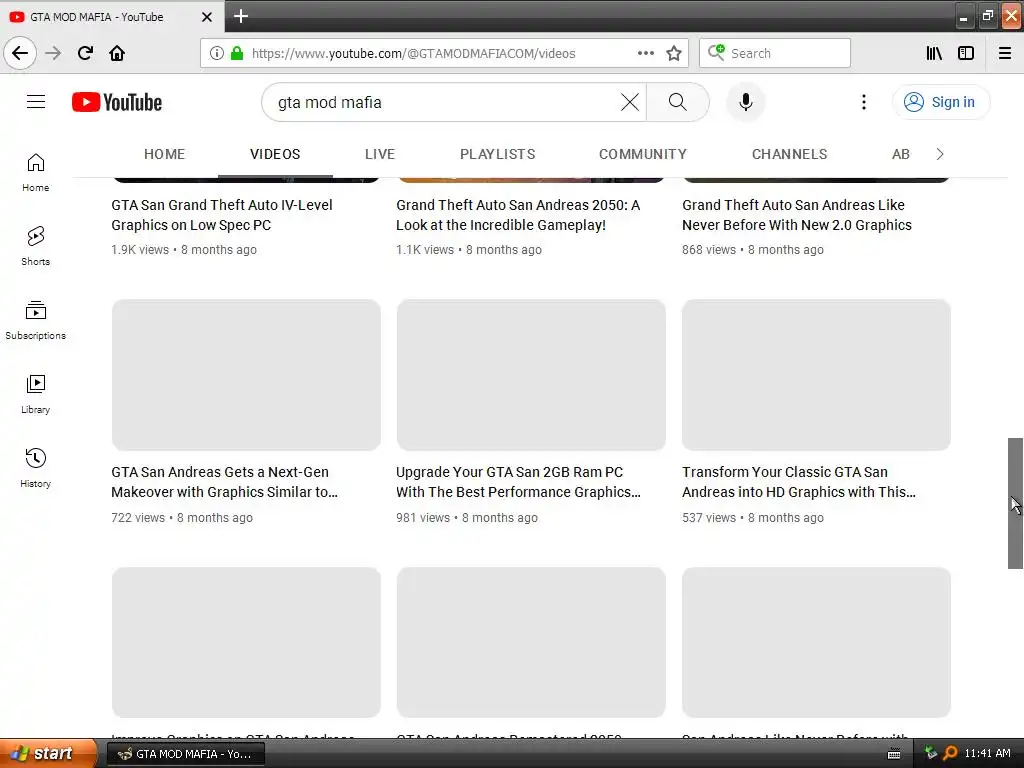Screen dimensions: 1024x768
Task: Click the YouTube logo
Action: pos(117,102)
